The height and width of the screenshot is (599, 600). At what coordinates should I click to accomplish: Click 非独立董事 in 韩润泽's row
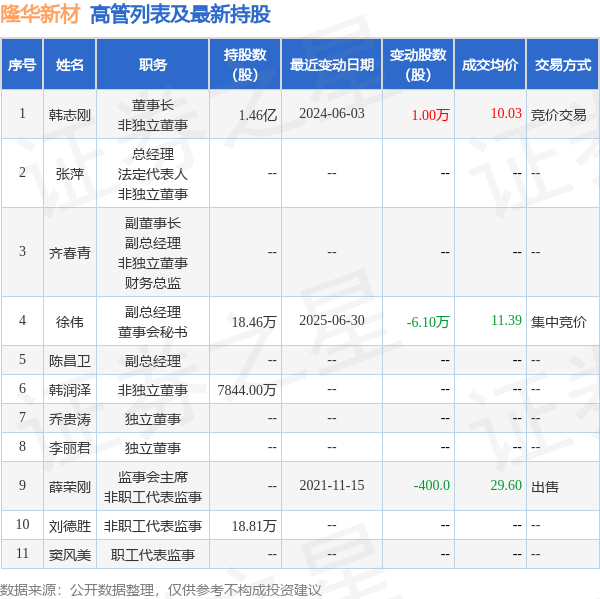tap(153, 390)
